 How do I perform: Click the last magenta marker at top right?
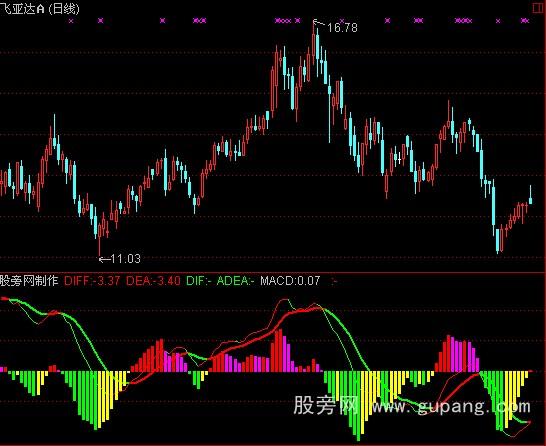point(525,21)
